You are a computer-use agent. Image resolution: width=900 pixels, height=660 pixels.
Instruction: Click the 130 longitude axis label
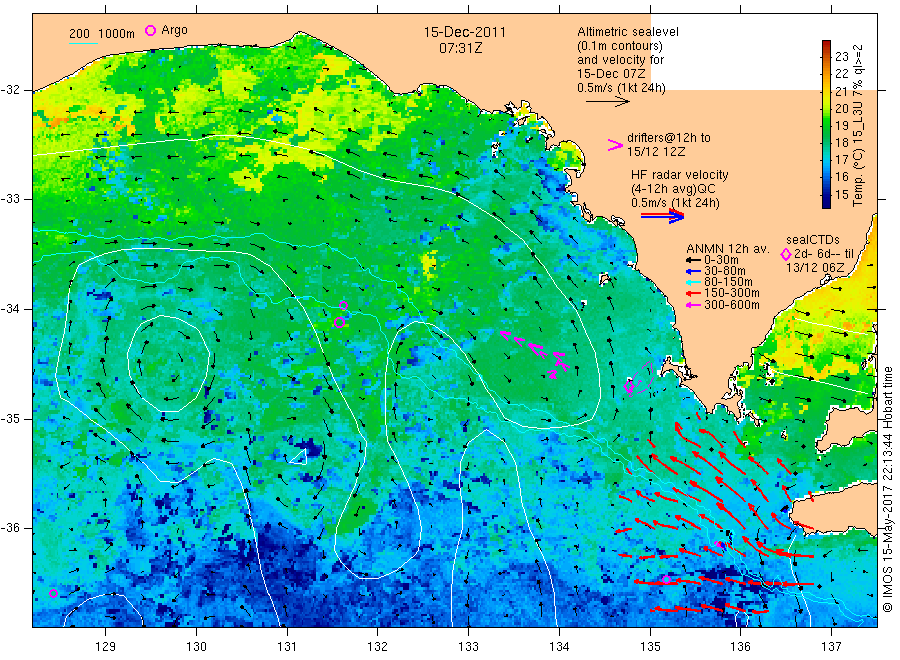pyautogui.click(x=196, y=646)
